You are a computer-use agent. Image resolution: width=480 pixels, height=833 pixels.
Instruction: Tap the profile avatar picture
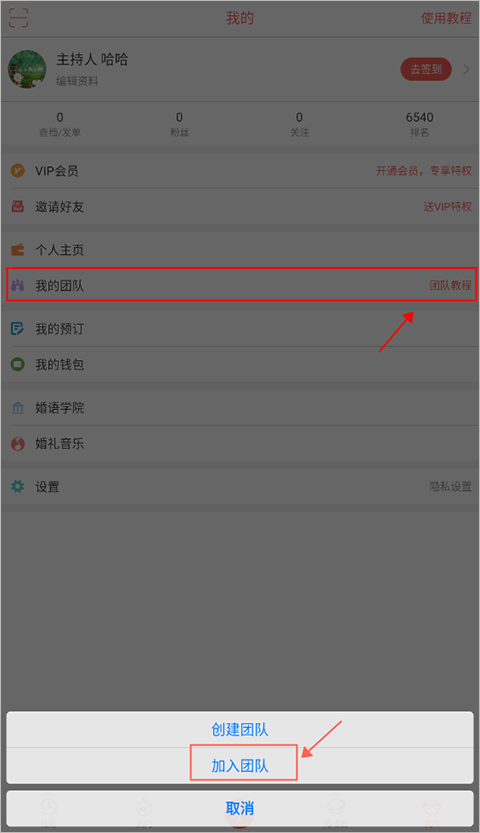pos(27,69)
